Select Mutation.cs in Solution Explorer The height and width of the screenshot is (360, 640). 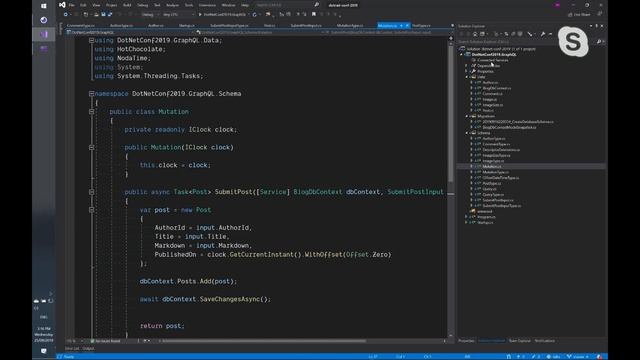(492, 167)
